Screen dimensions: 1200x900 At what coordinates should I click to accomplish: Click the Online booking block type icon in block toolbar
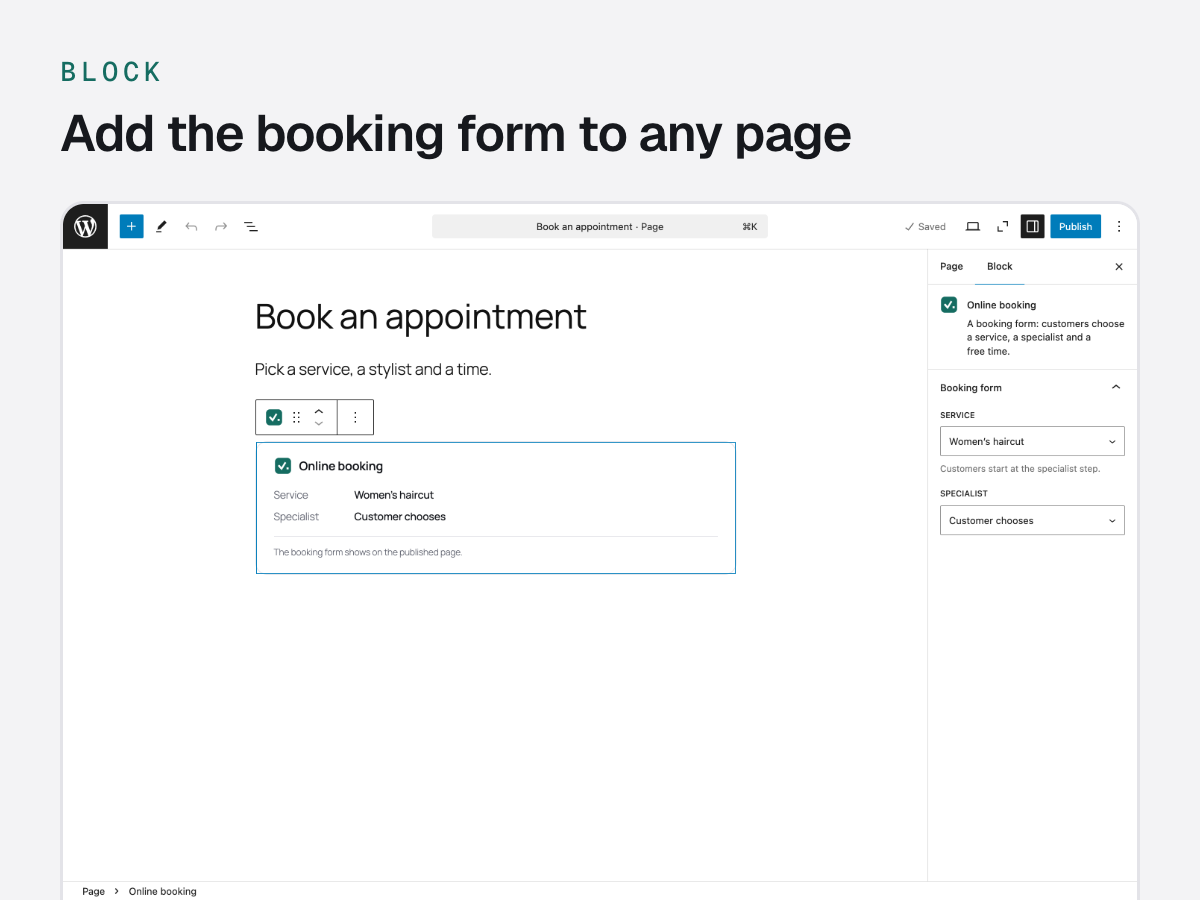point(274,417)
